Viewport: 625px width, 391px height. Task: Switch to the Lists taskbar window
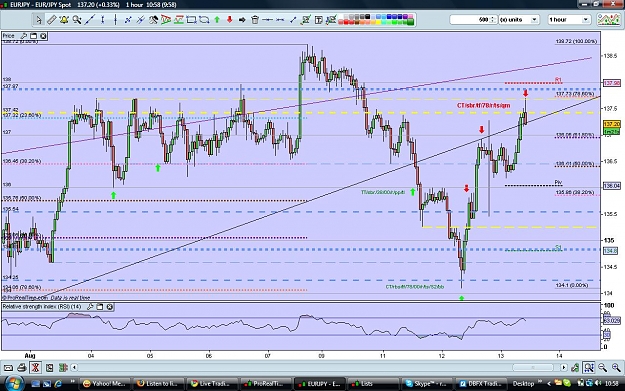click(373, 383)
